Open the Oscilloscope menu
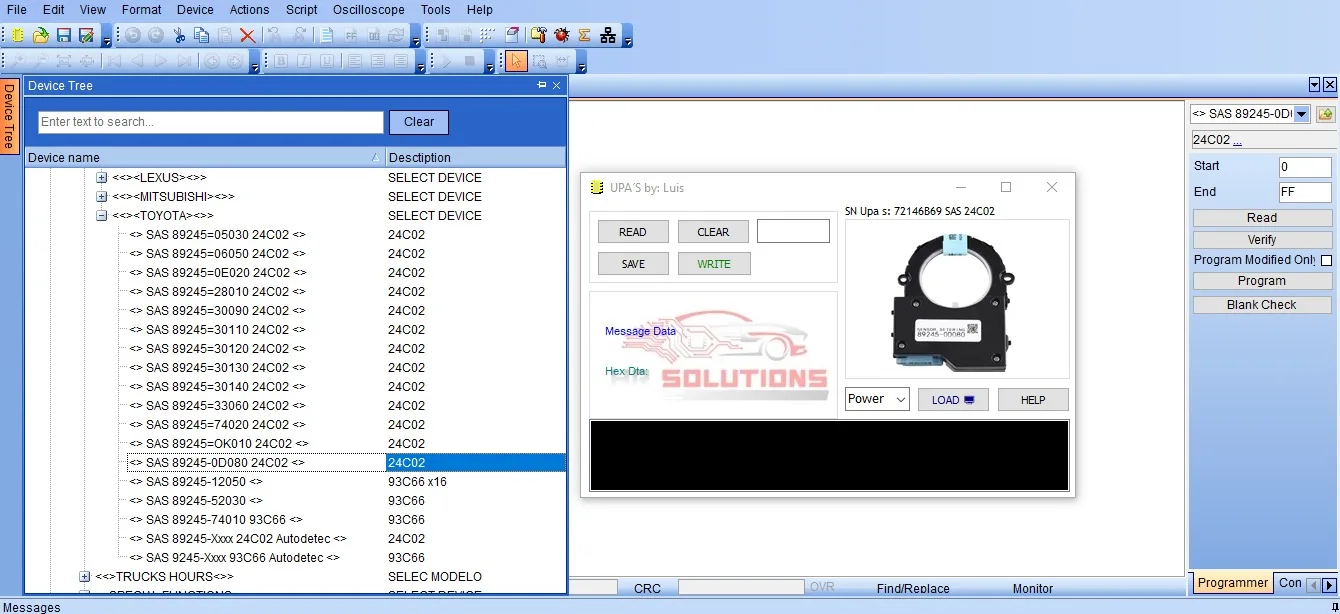1340x614 pixels. (x=368, y=9)
